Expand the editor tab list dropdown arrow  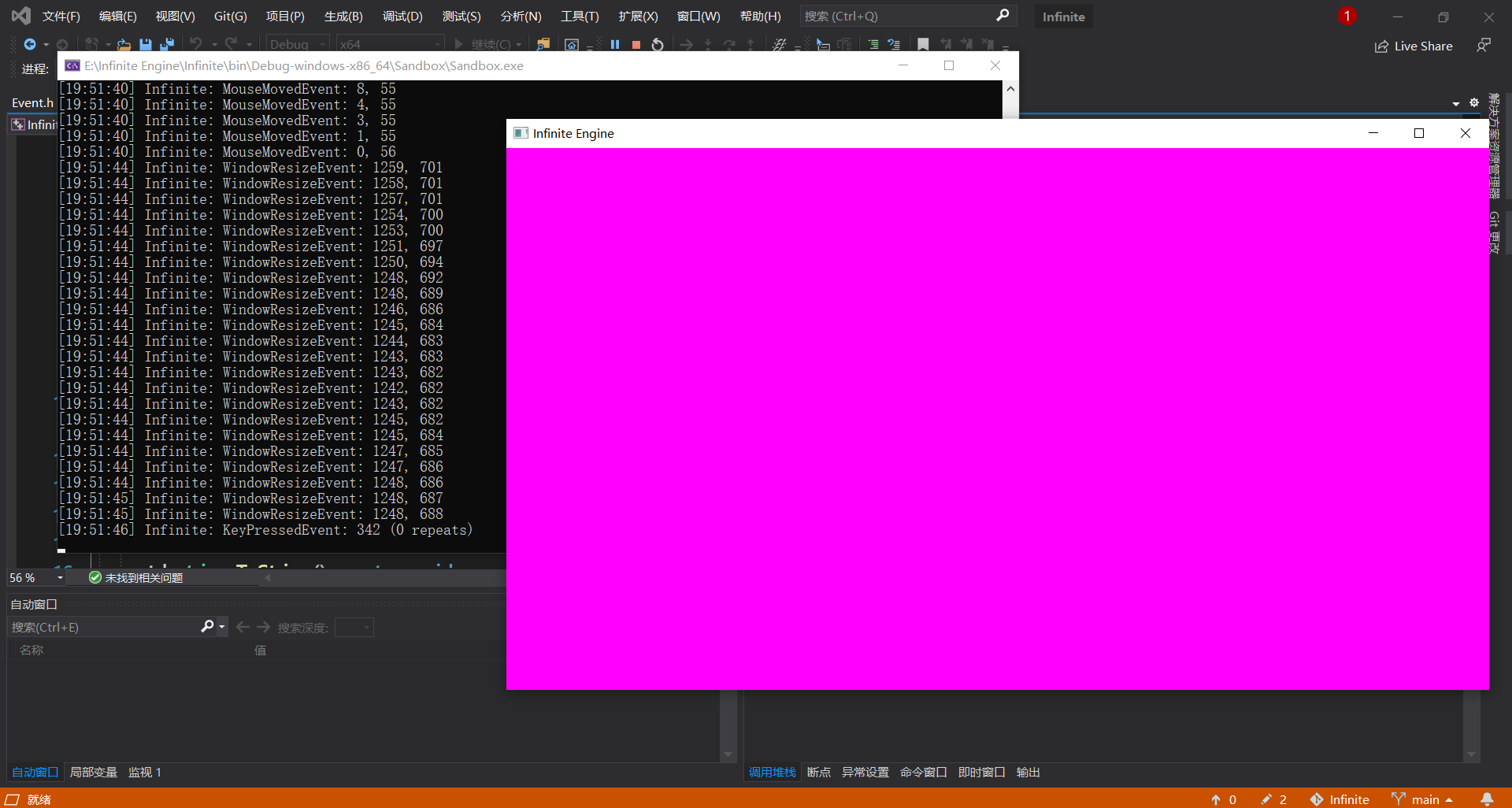coord(1456,104)
